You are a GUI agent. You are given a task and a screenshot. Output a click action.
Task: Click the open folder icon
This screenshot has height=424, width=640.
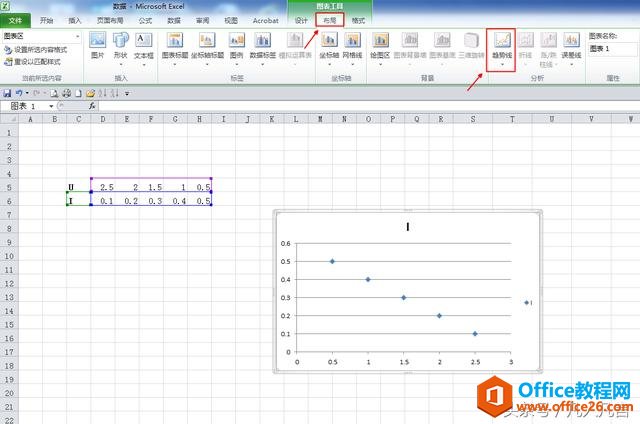(x=90, y=93)
